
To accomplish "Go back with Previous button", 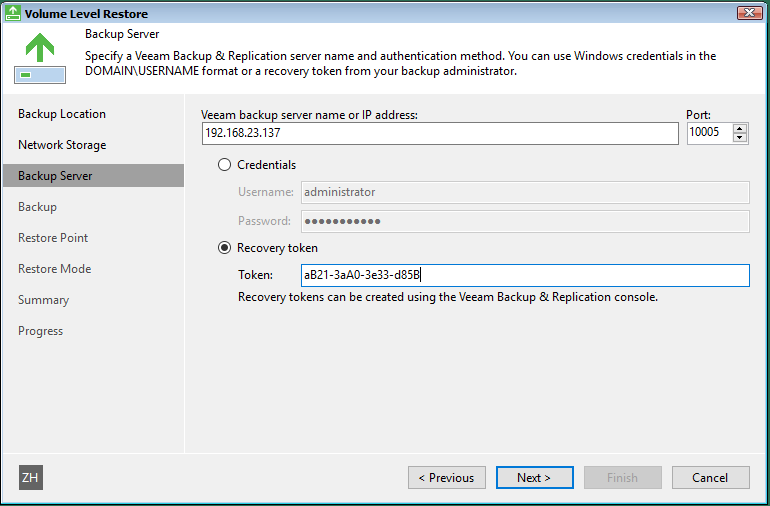I will pos(446,478).
